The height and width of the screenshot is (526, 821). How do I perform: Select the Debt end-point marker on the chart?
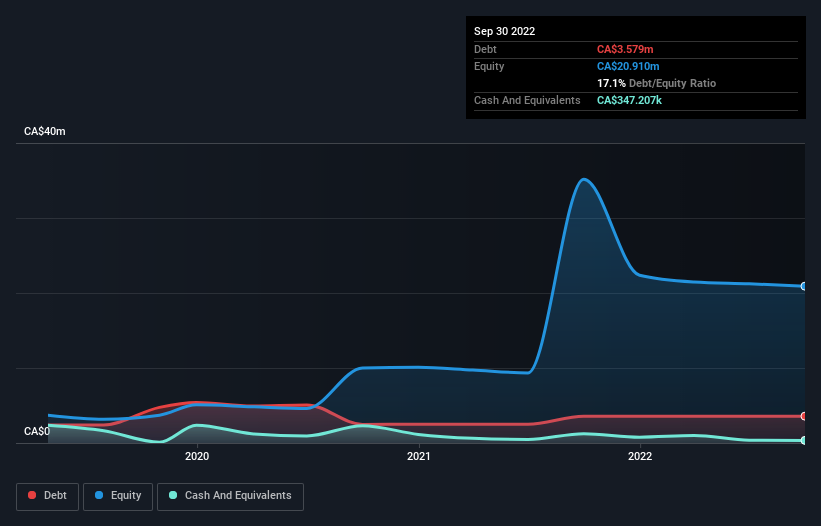point(804,416)
